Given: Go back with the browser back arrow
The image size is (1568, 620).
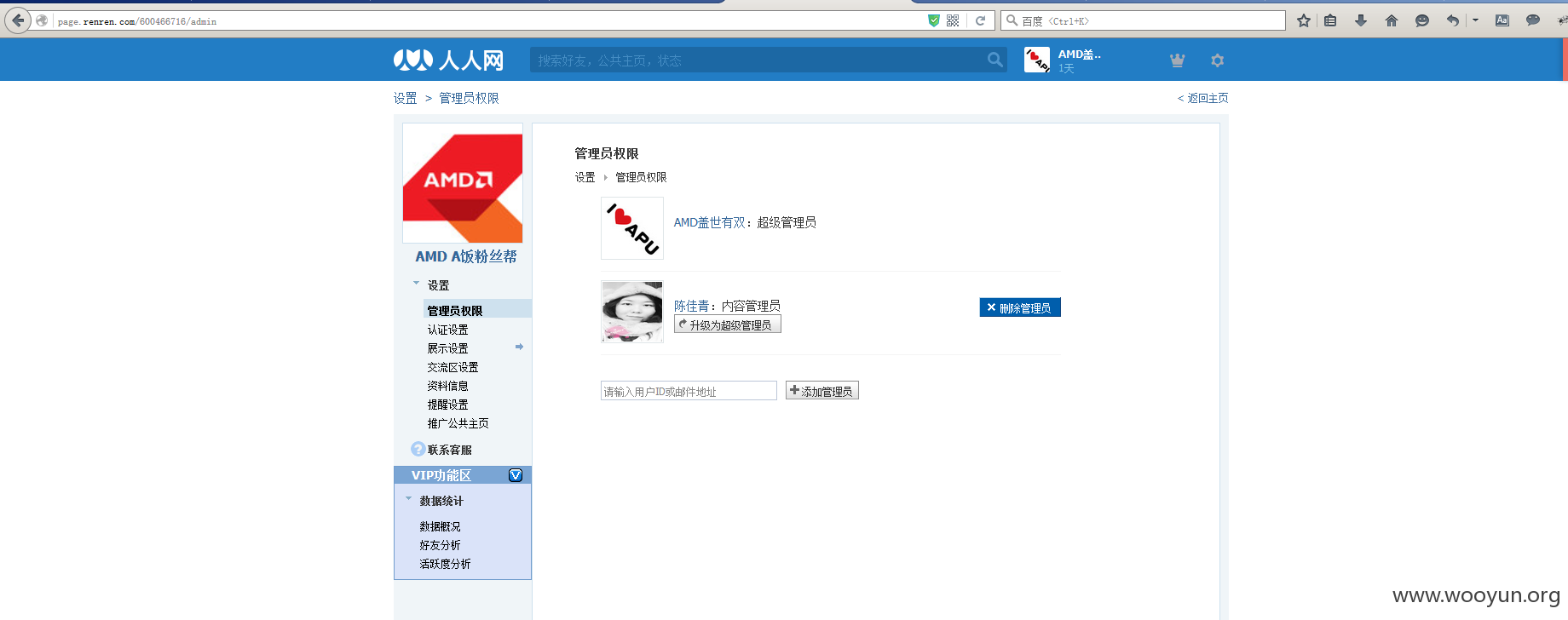Looking at the screenshot, I should (x=18, y=20).
